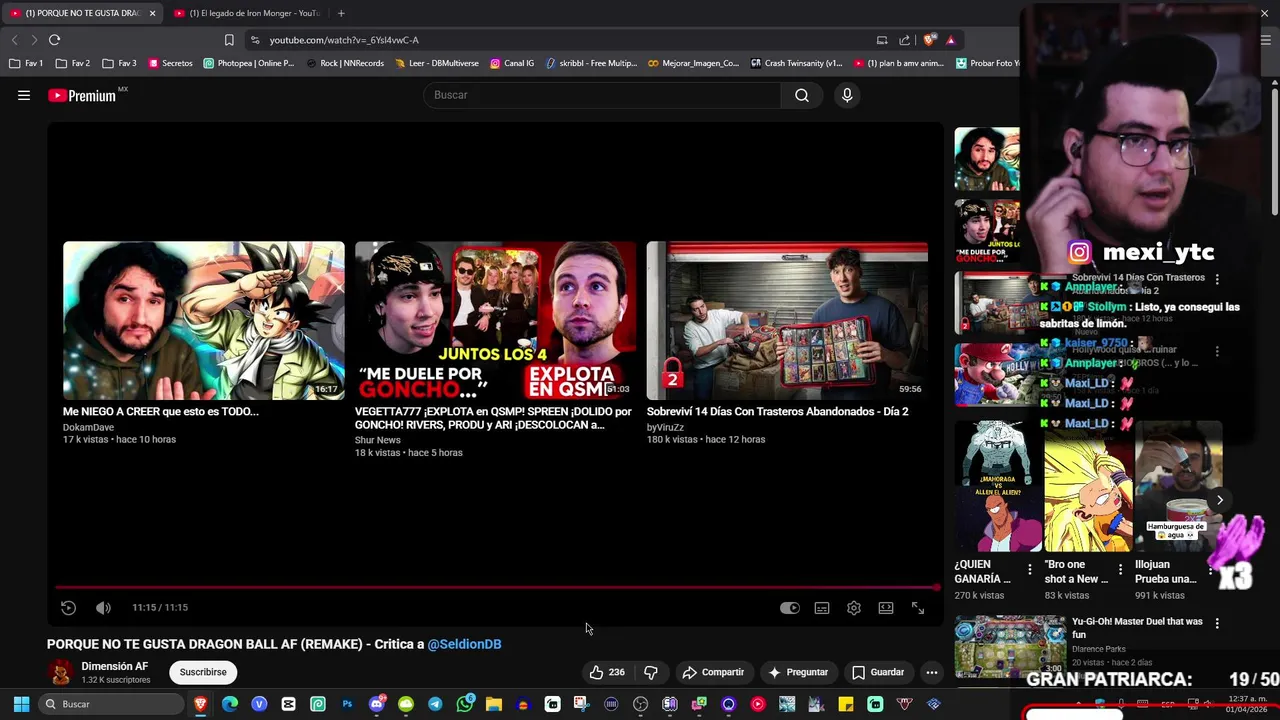Image resolution: width=1280 pixels, height=720 pixels.
Task: Play VEGETTA777 EXPLOTA en QSMP end-screen thumbnail
Action: tap(495, 320)
